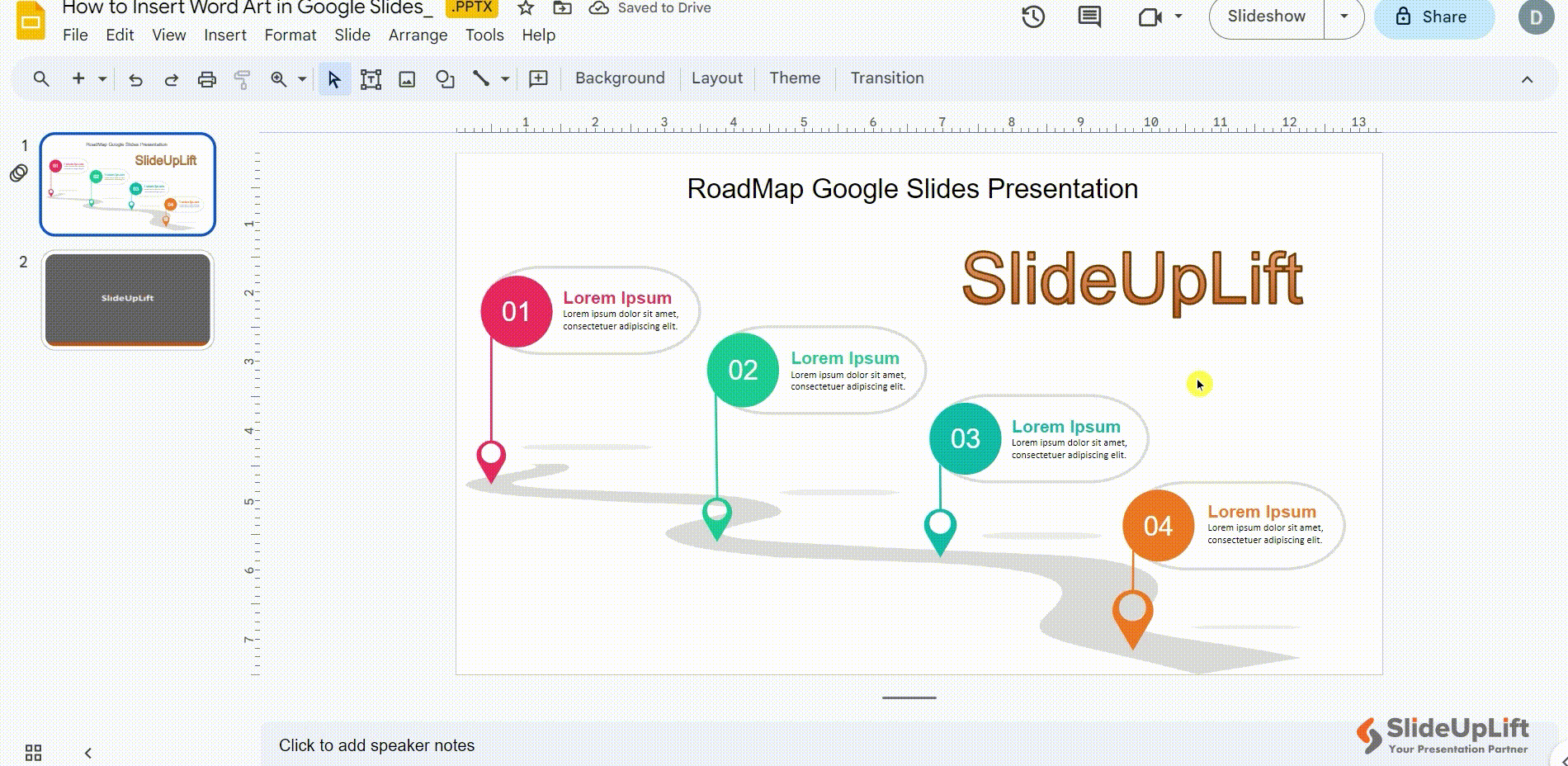Insert an image
1568x766 pixels.
pyautogui.click(x=408, y=78)
